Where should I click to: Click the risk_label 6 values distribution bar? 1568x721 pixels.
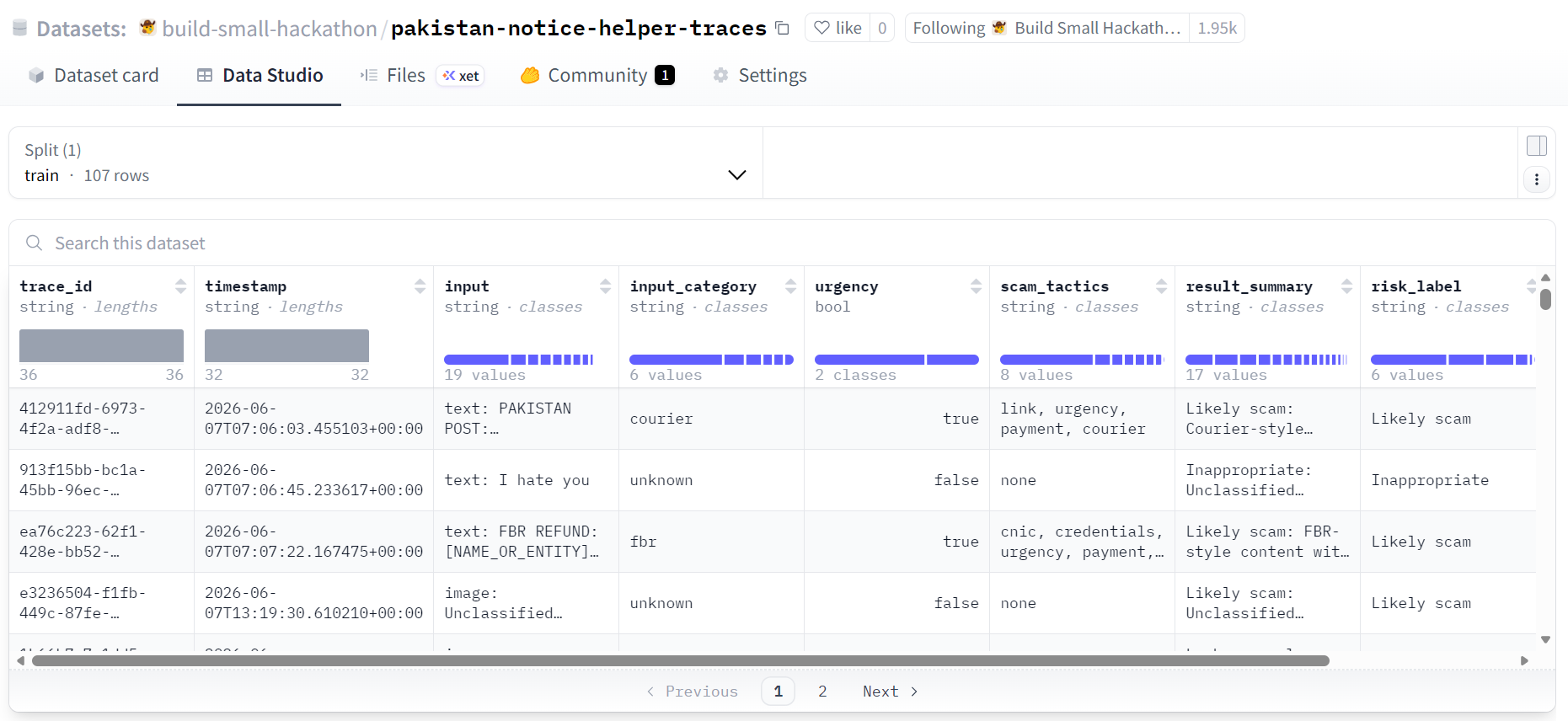(x=1453, y=360)
